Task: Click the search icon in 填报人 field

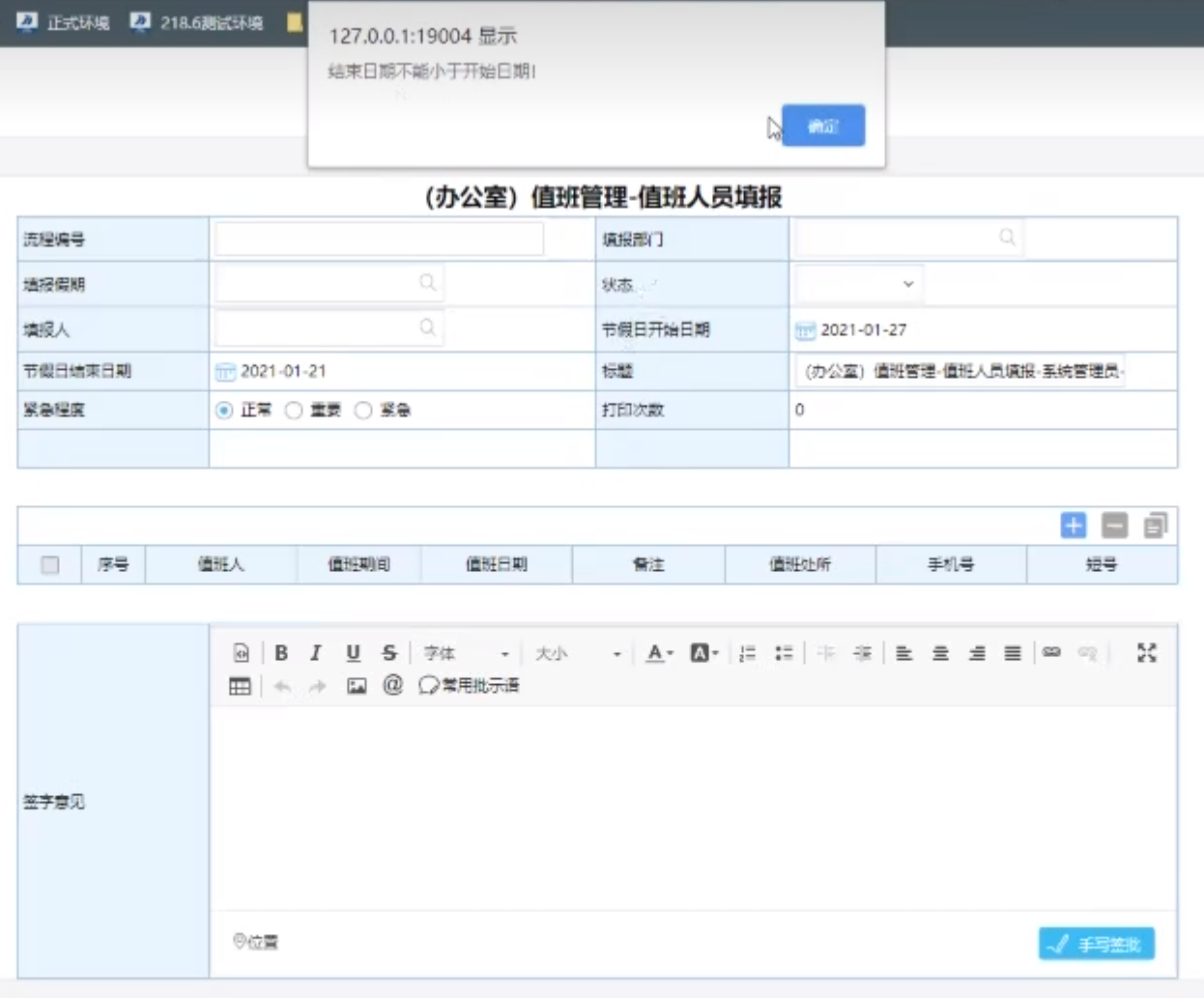Action: pyautogui.click(x=427, y=328)
